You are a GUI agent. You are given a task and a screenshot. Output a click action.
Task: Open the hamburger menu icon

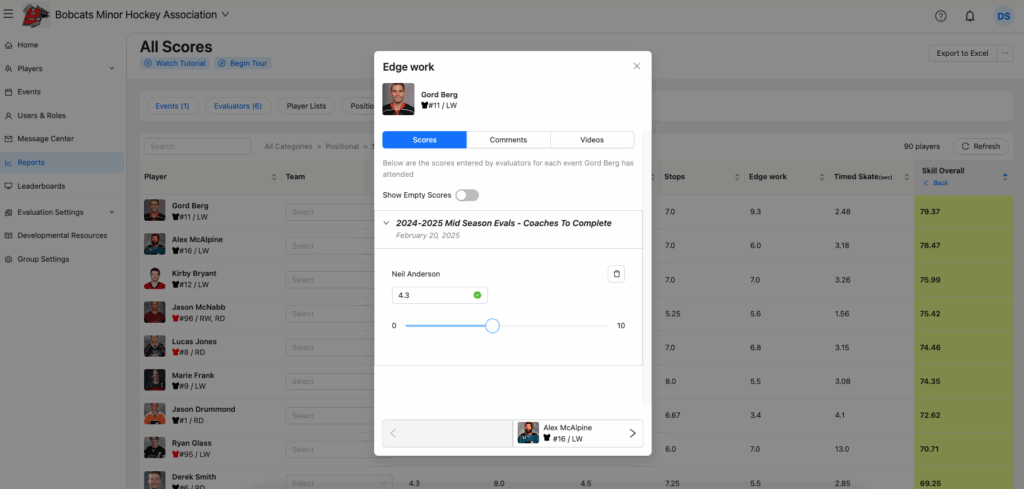(x=9, y=15)
